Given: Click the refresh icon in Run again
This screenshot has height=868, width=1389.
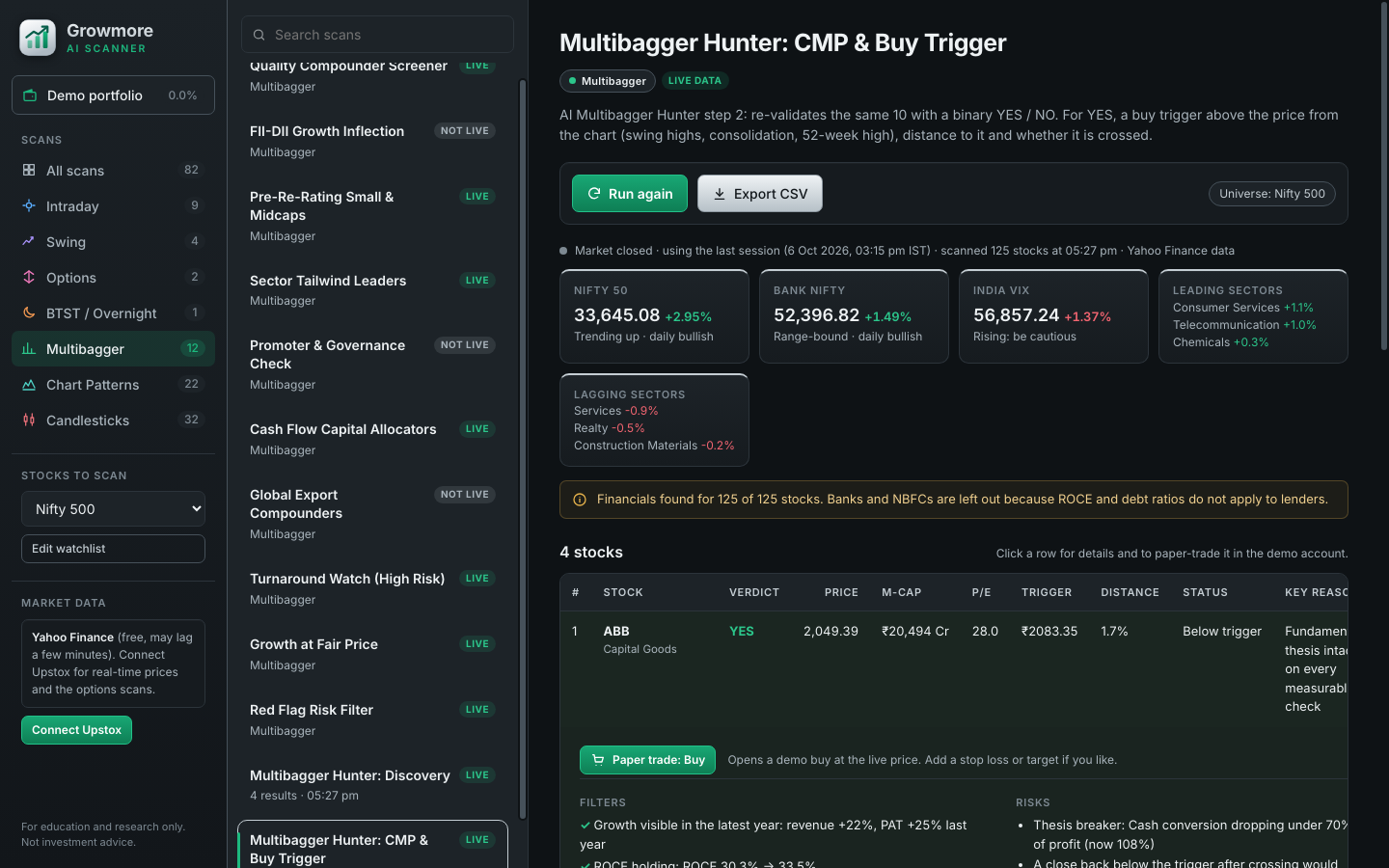Looking at the screenshot, I should click(594, 194).
